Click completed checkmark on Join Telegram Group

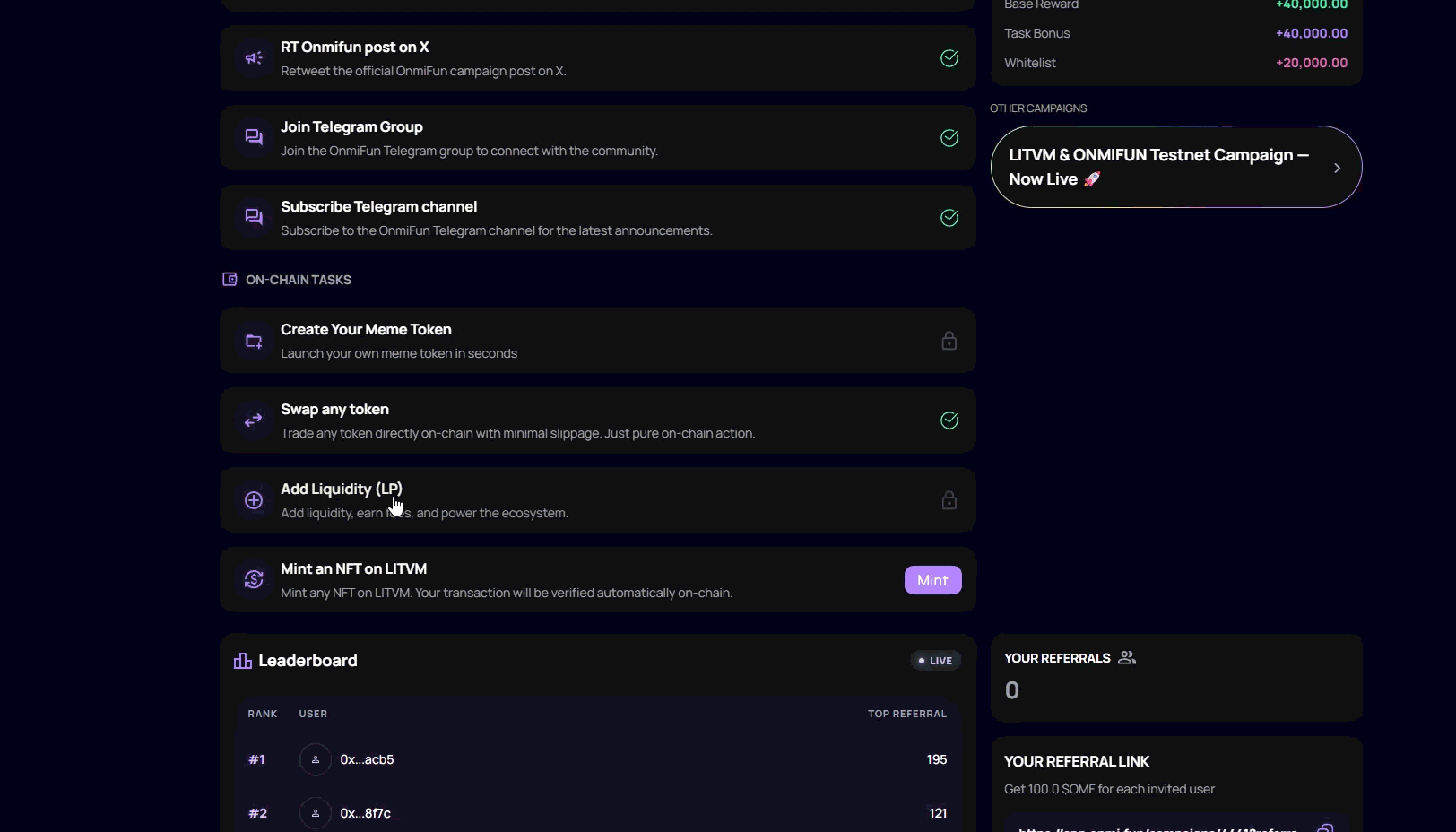[x=949, y=138]
